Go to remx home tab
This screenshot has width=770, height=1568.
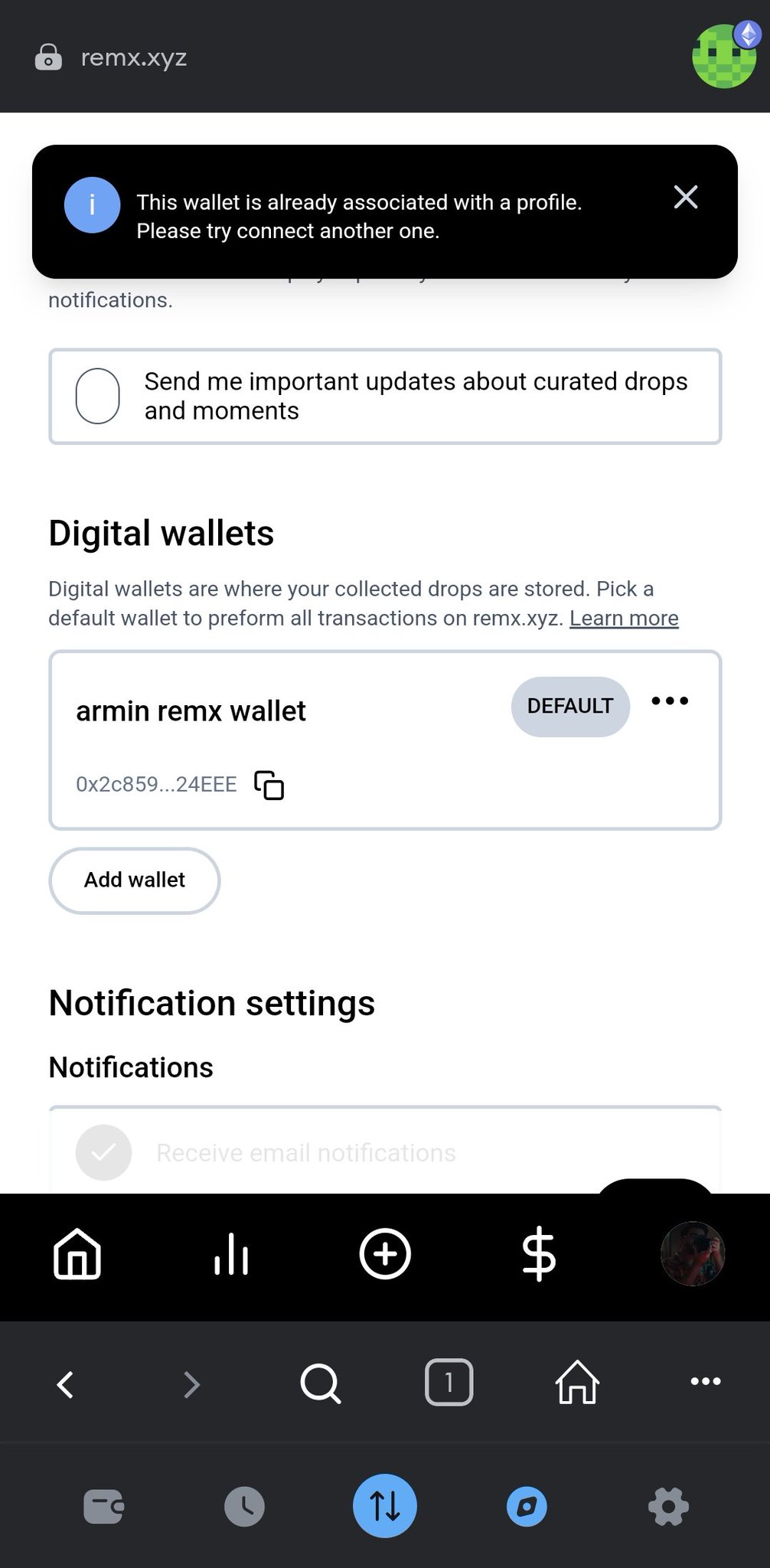click(77, 1254)
